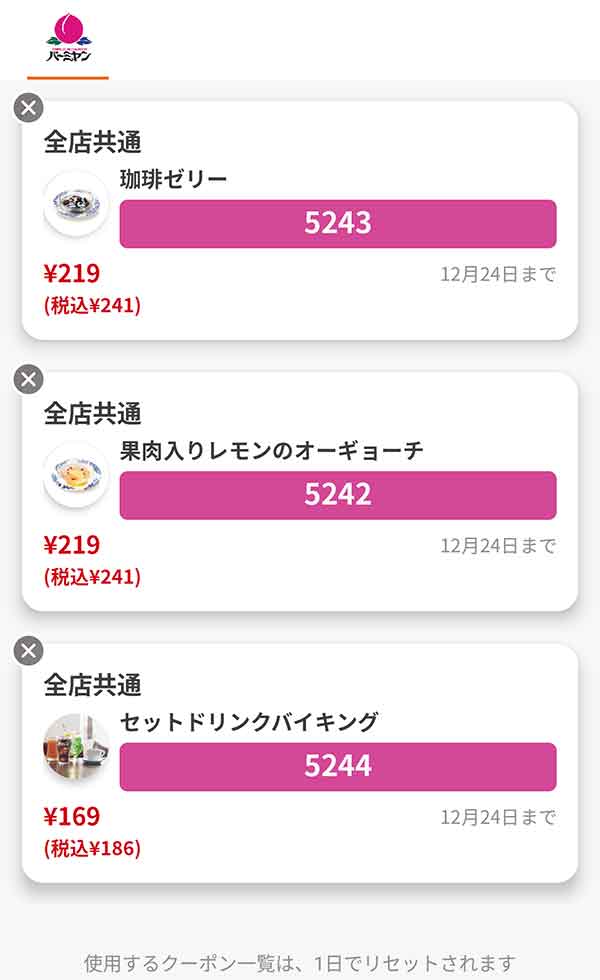Tap coupon code 5244
The height and width of the screenshot is (980, 600).
click(337, 767)
